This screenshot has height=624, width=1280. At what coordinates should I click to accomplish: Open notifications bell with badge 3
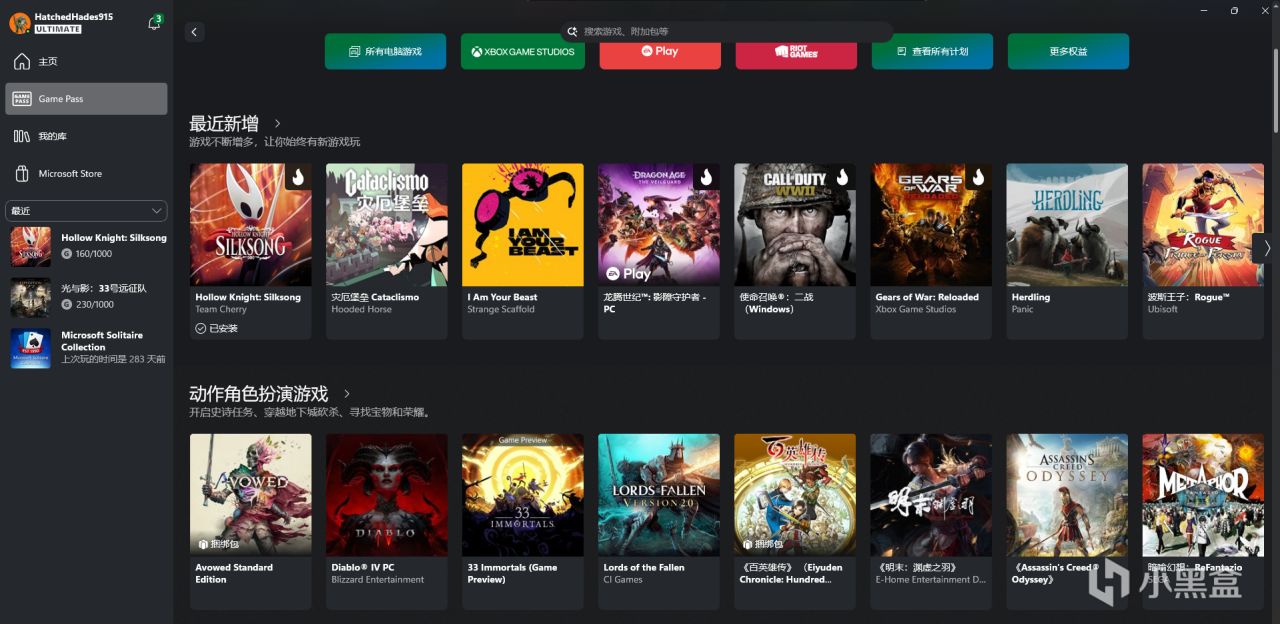[154, 23]
